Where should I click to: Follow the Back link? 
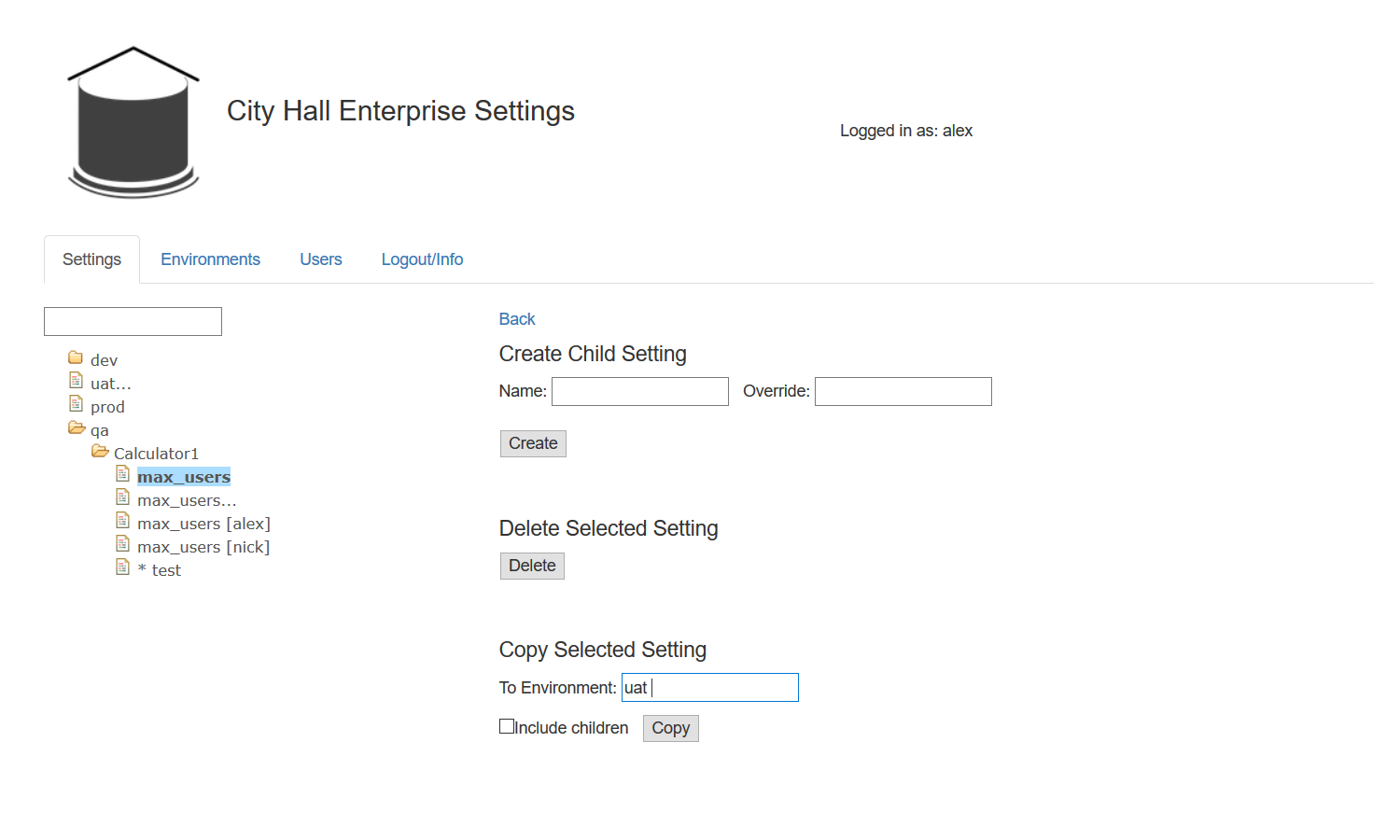pos(517,319)
